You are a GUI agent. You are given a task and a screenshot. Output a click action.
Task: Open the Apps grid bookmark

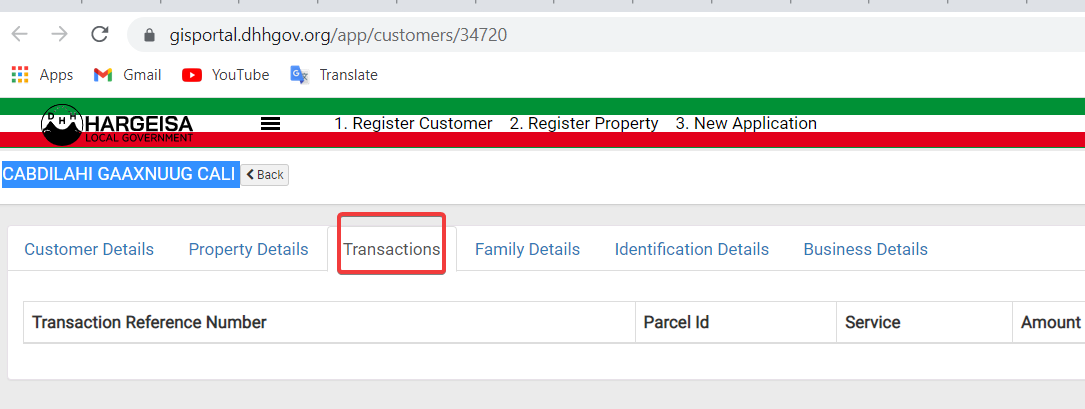click(x=42, y=75)
